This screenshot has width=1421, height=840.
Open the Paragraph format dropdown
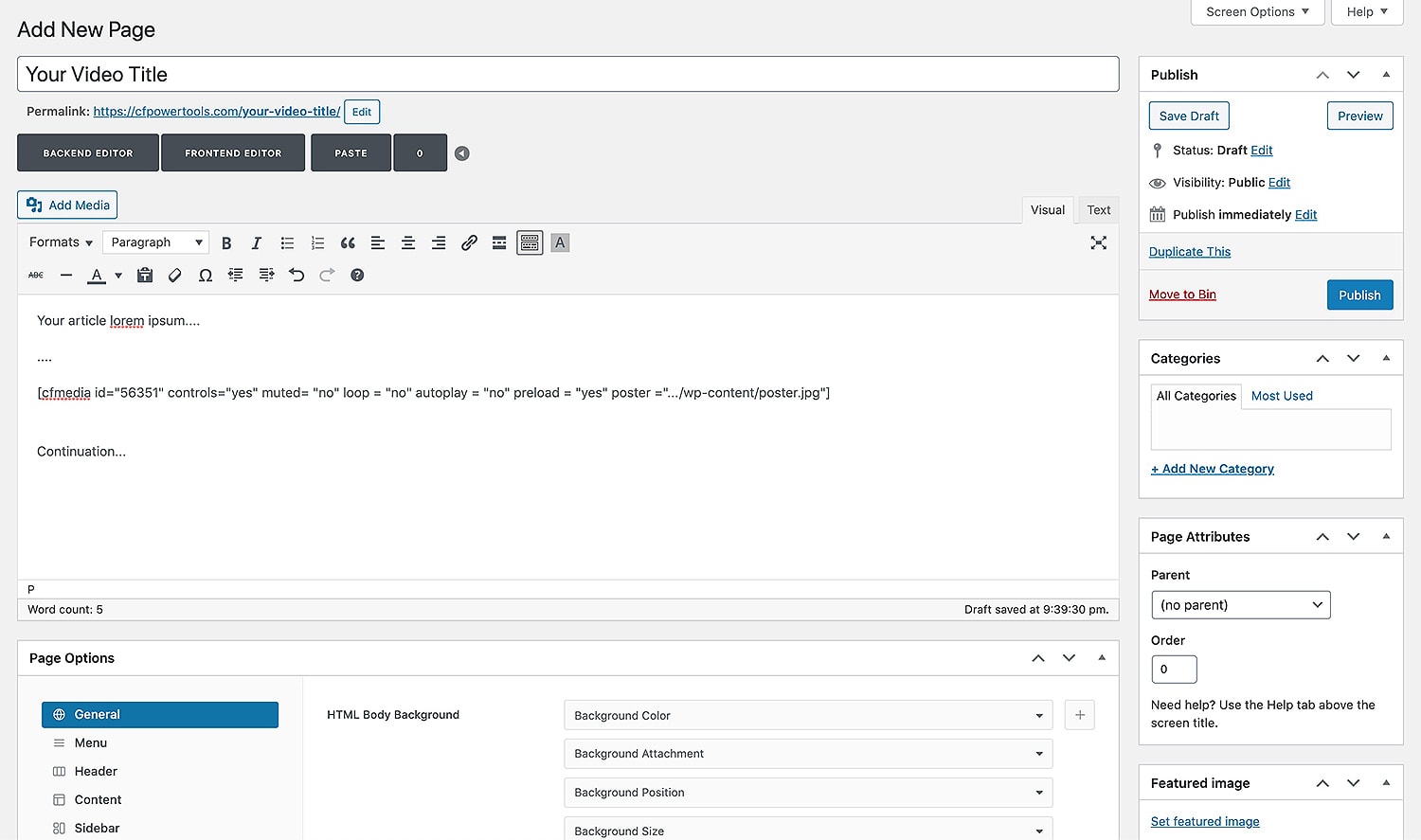tap(156, 242)
